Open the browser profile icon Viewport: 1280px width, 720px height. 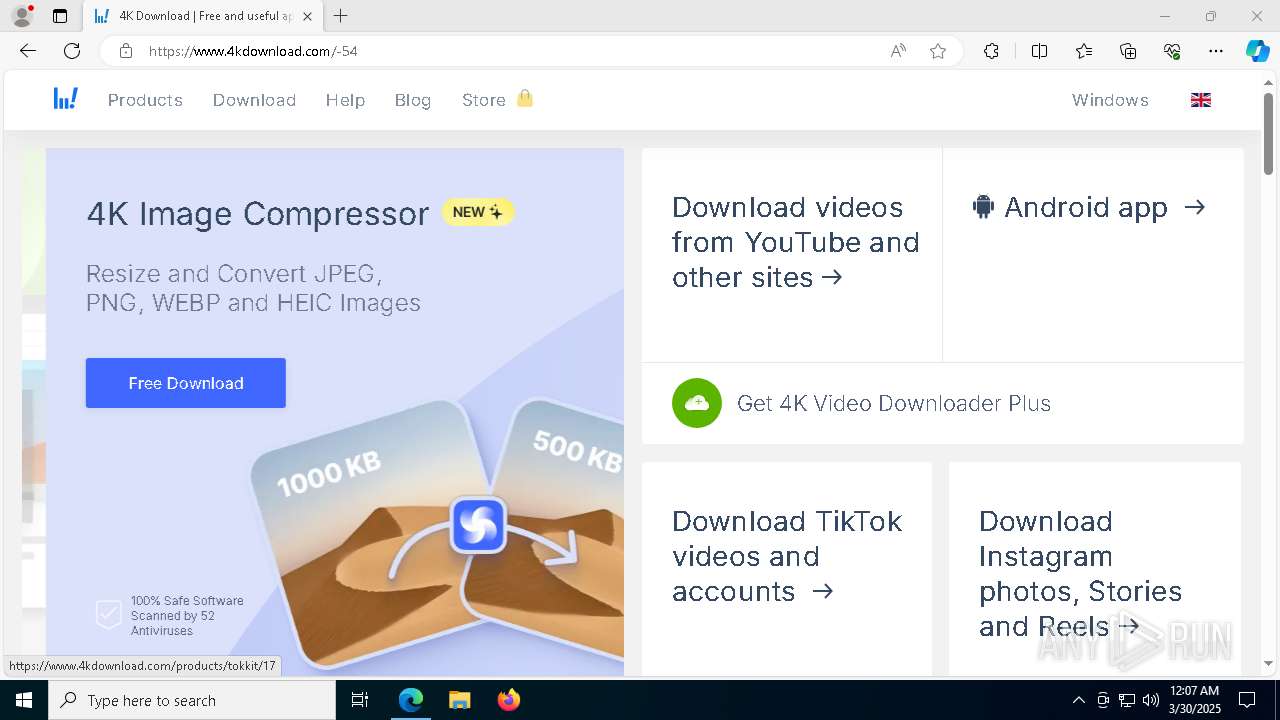click(22, 16)
